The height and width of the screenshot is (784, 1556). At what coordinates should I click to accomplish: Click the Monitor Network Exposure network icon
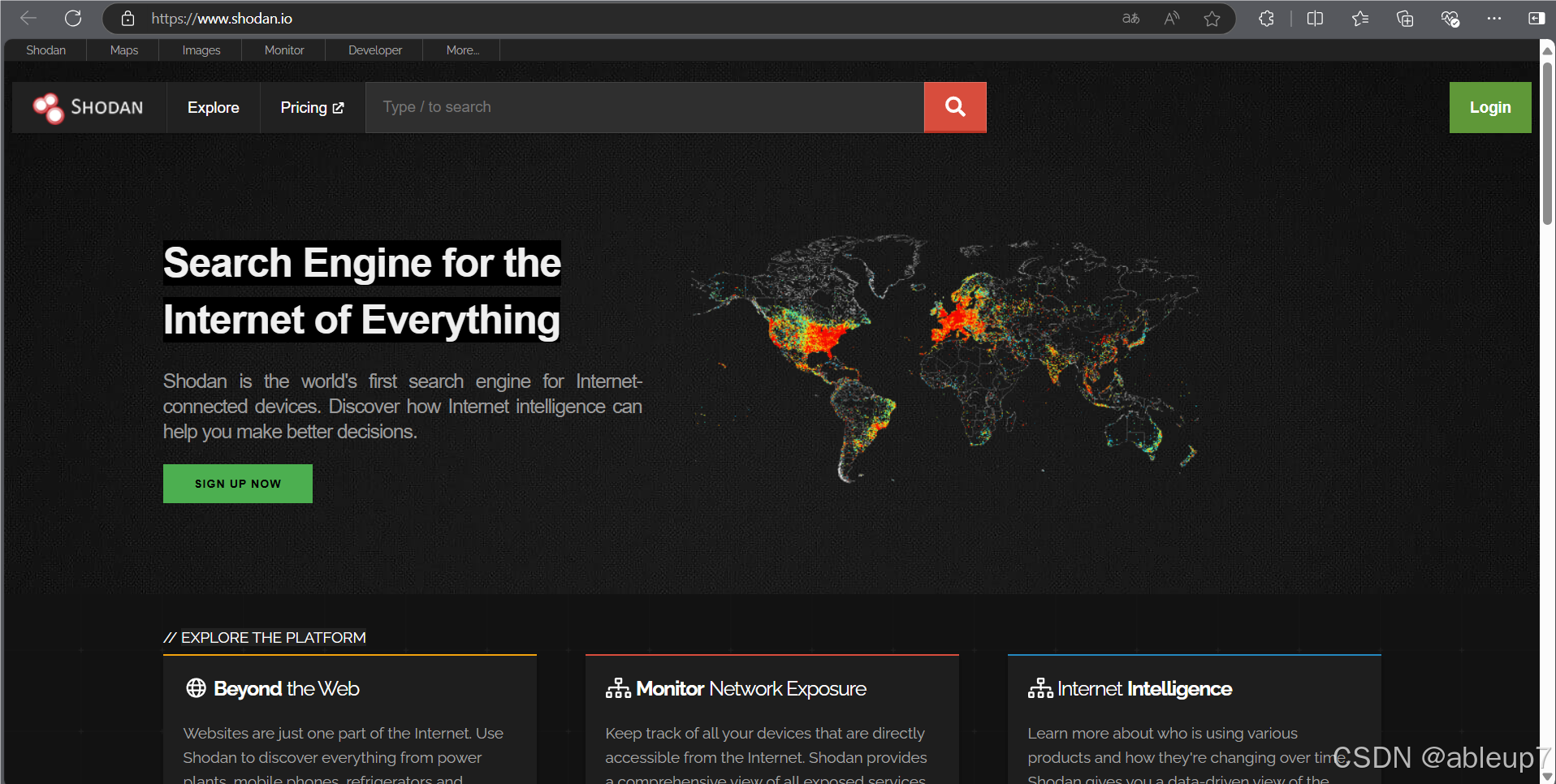pos(618,688)
